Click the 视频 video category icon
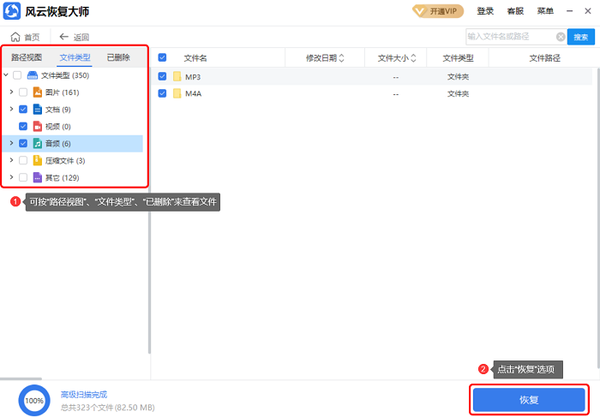Image resolution: width=600 pixels, height=417 pixels. [37, 126]
